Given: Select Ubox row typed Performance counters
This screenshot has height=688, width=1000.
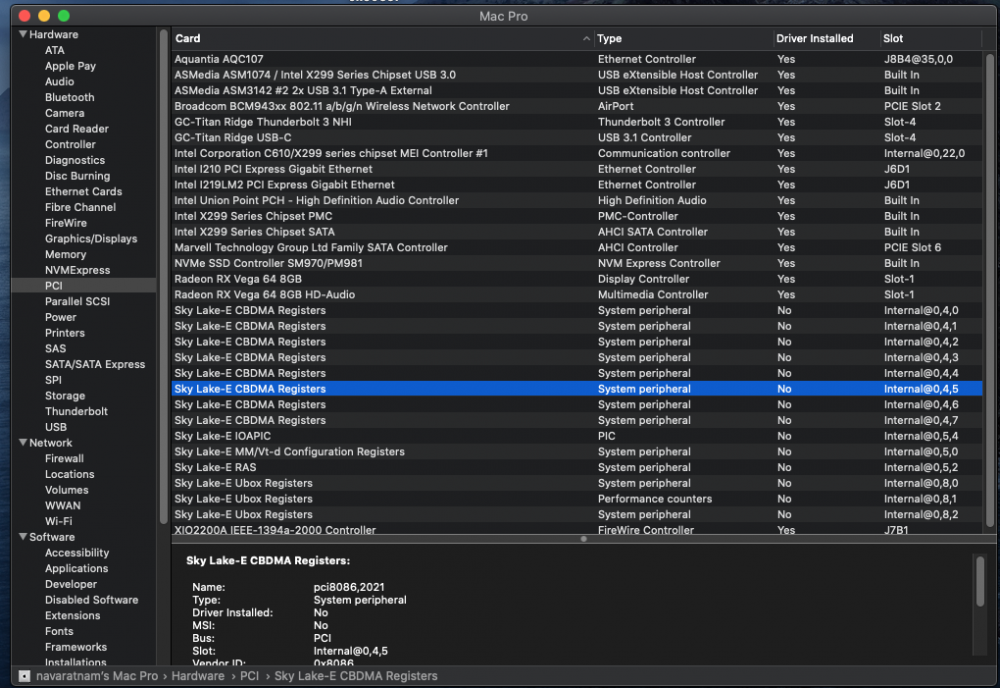Looking at the screenshot, I should (x=577, y=499).
